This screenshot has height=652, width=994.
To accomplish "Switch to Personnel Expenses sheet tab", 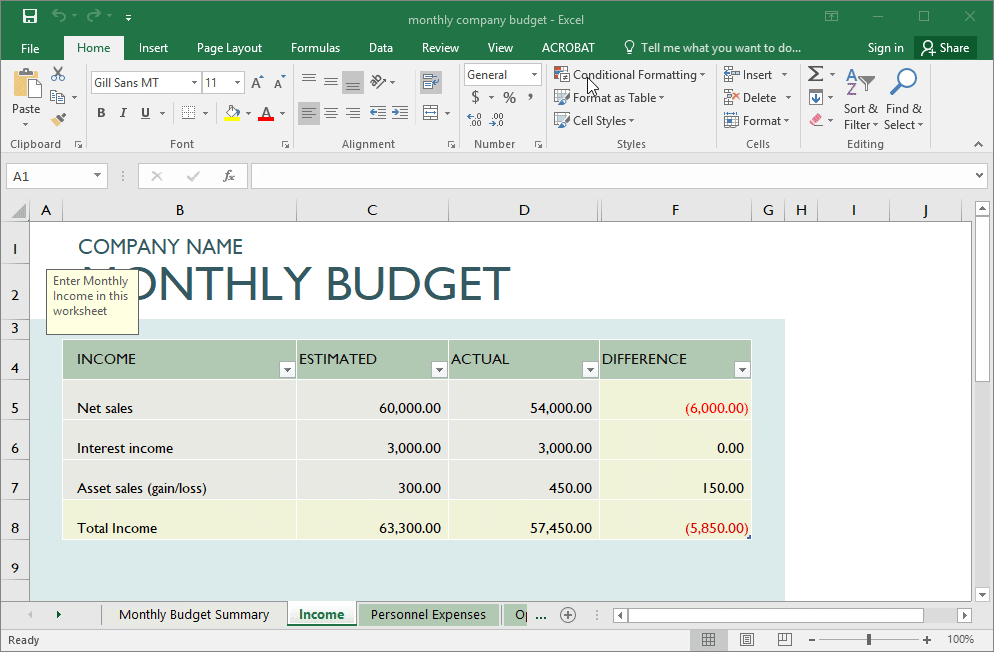I will click(428, 615).
